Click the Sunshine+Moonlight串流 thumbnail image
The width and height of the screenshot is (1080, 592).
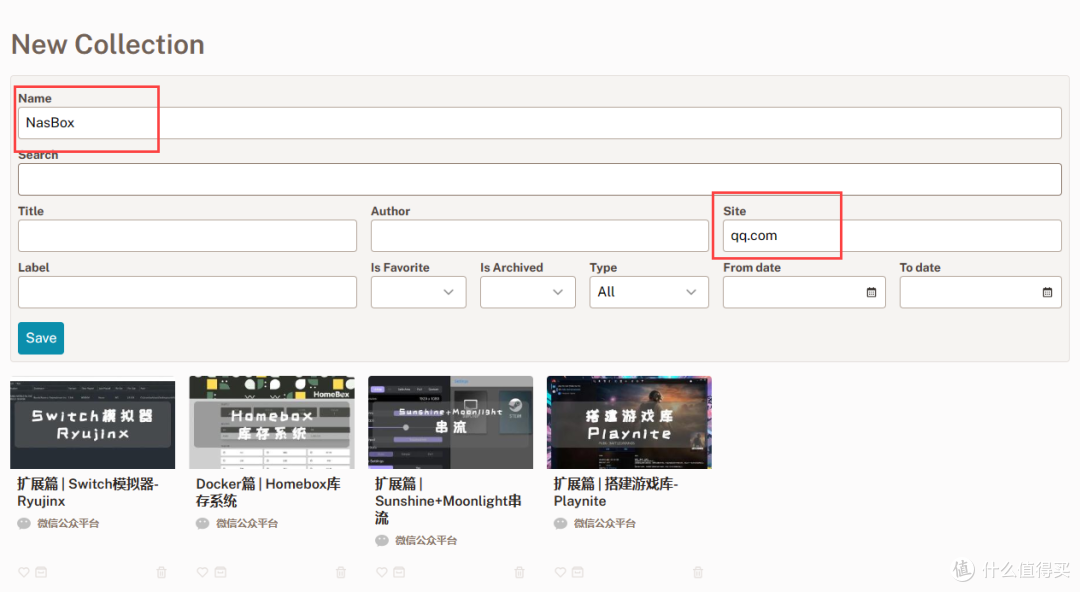click(450, 422)
